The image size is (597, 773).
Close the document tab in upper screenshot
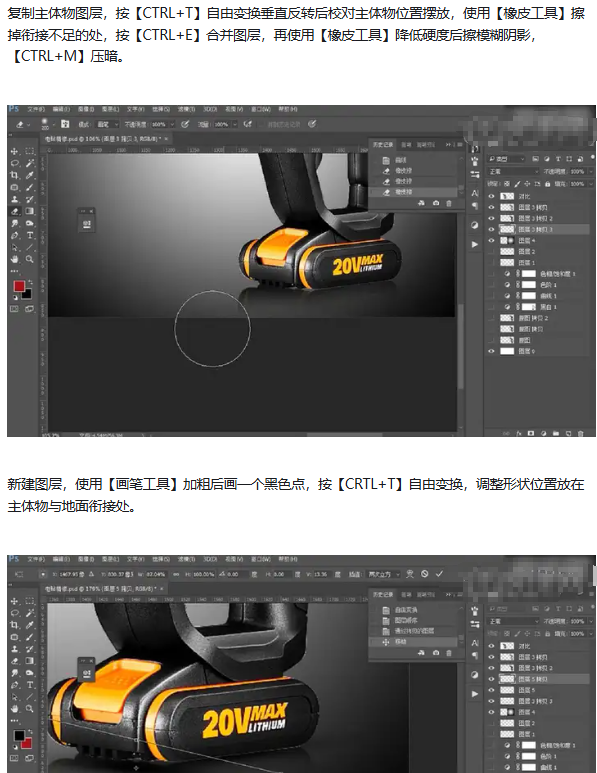click(x=166, y=139)
